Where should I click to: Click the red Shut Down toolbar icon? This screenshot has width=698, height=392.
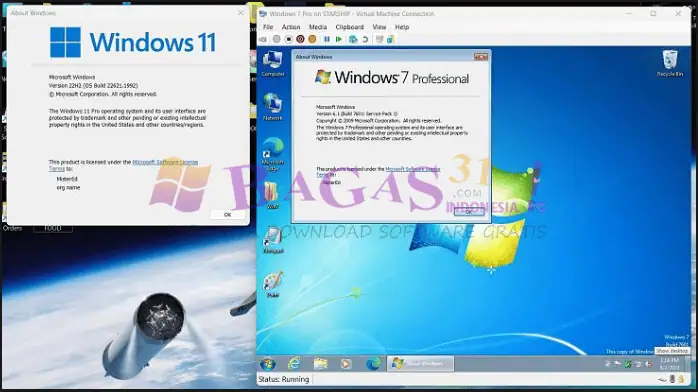point(300,40)
